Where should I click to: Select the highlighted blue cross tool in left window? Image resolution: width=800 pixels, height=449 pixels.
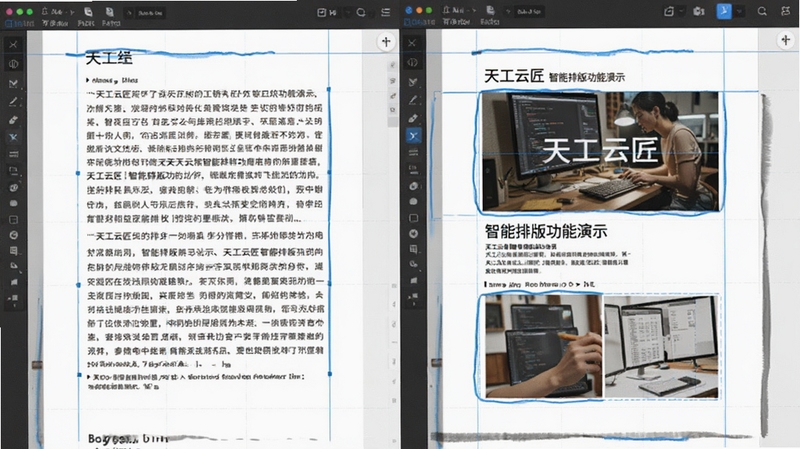coord(13,137)
